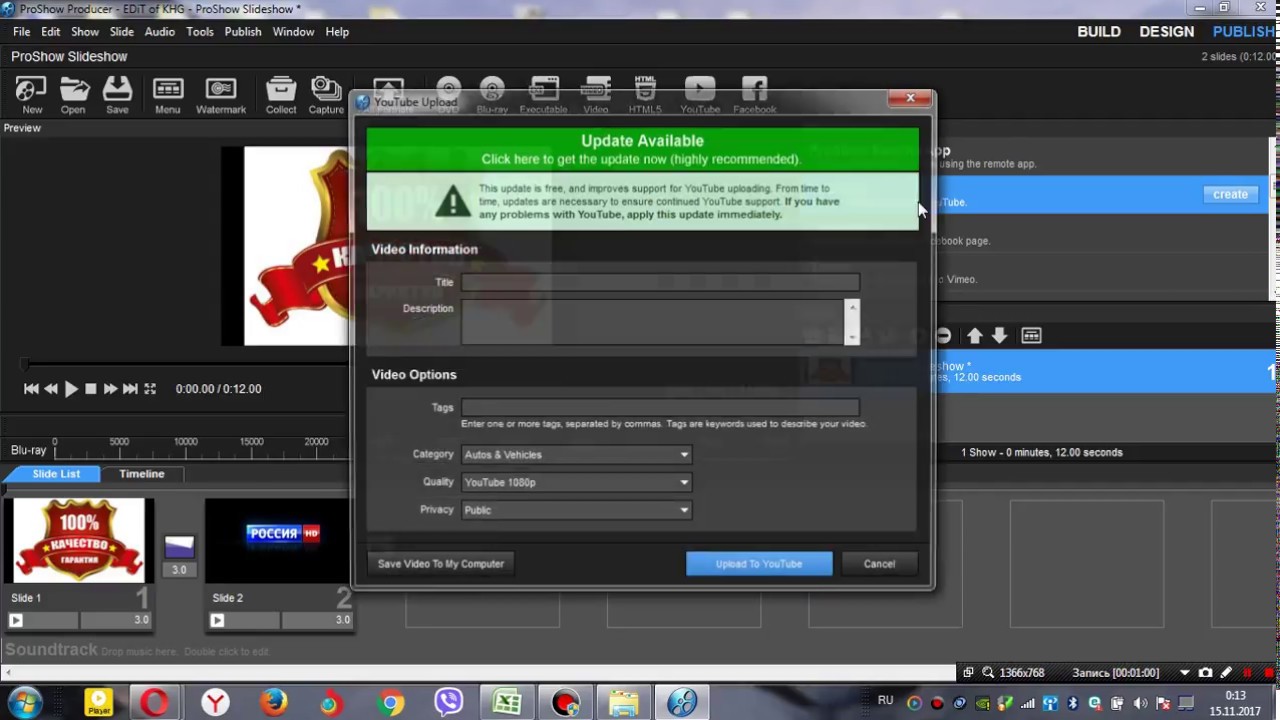The width and height of the screenshot is (1280, 720).
Task: Click the create button
Action: coord(1230,194)
